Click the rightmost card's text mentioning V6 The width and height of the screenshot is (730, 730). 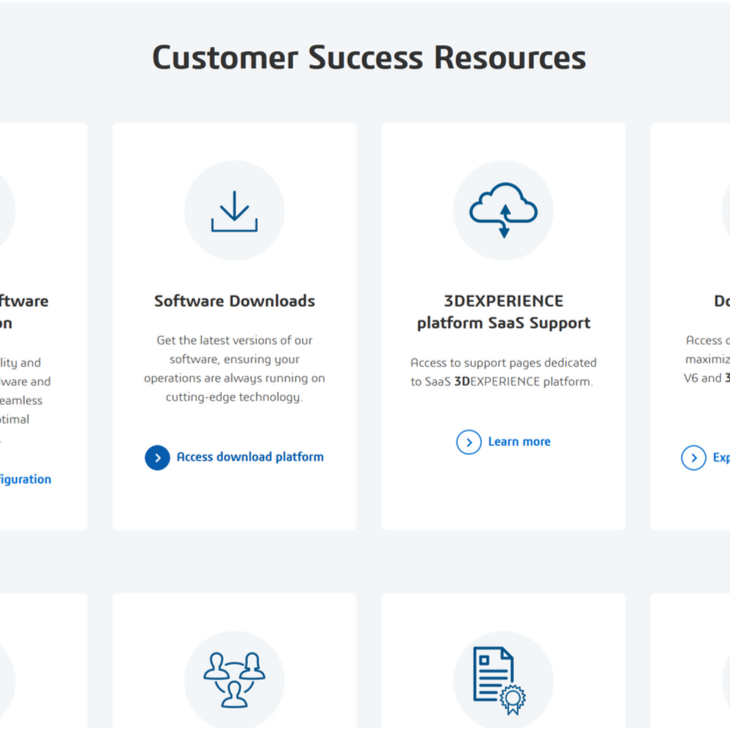(x=706, y=378)
